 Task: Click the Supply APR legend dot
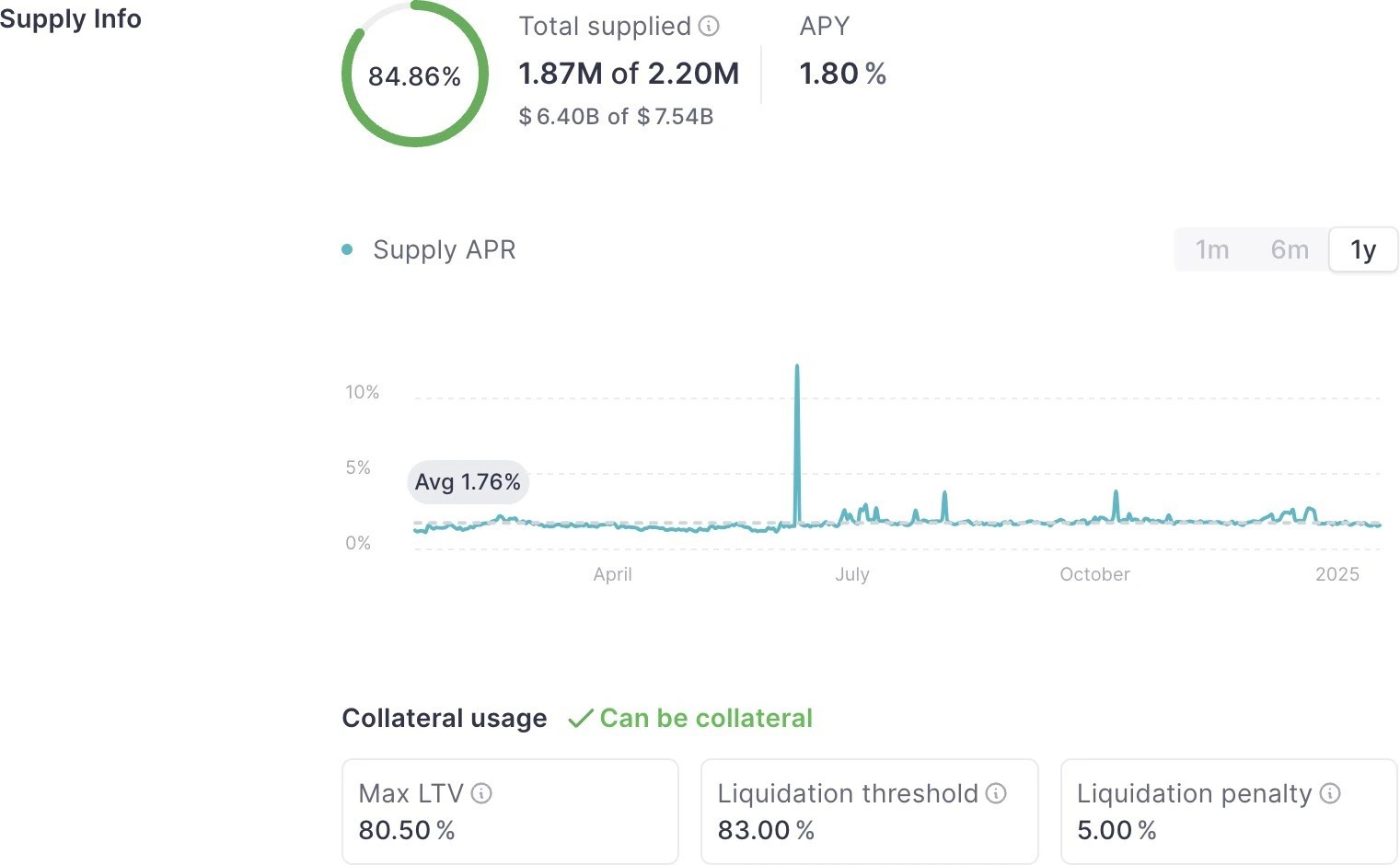pos(347,249)
